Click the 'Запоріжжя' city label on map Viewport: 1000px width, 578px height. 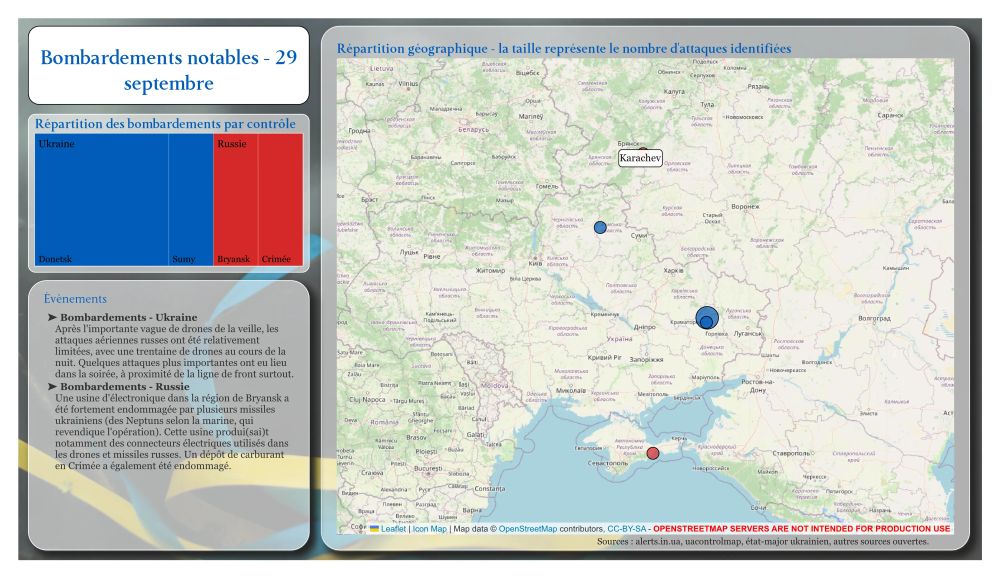click(647, 360)
